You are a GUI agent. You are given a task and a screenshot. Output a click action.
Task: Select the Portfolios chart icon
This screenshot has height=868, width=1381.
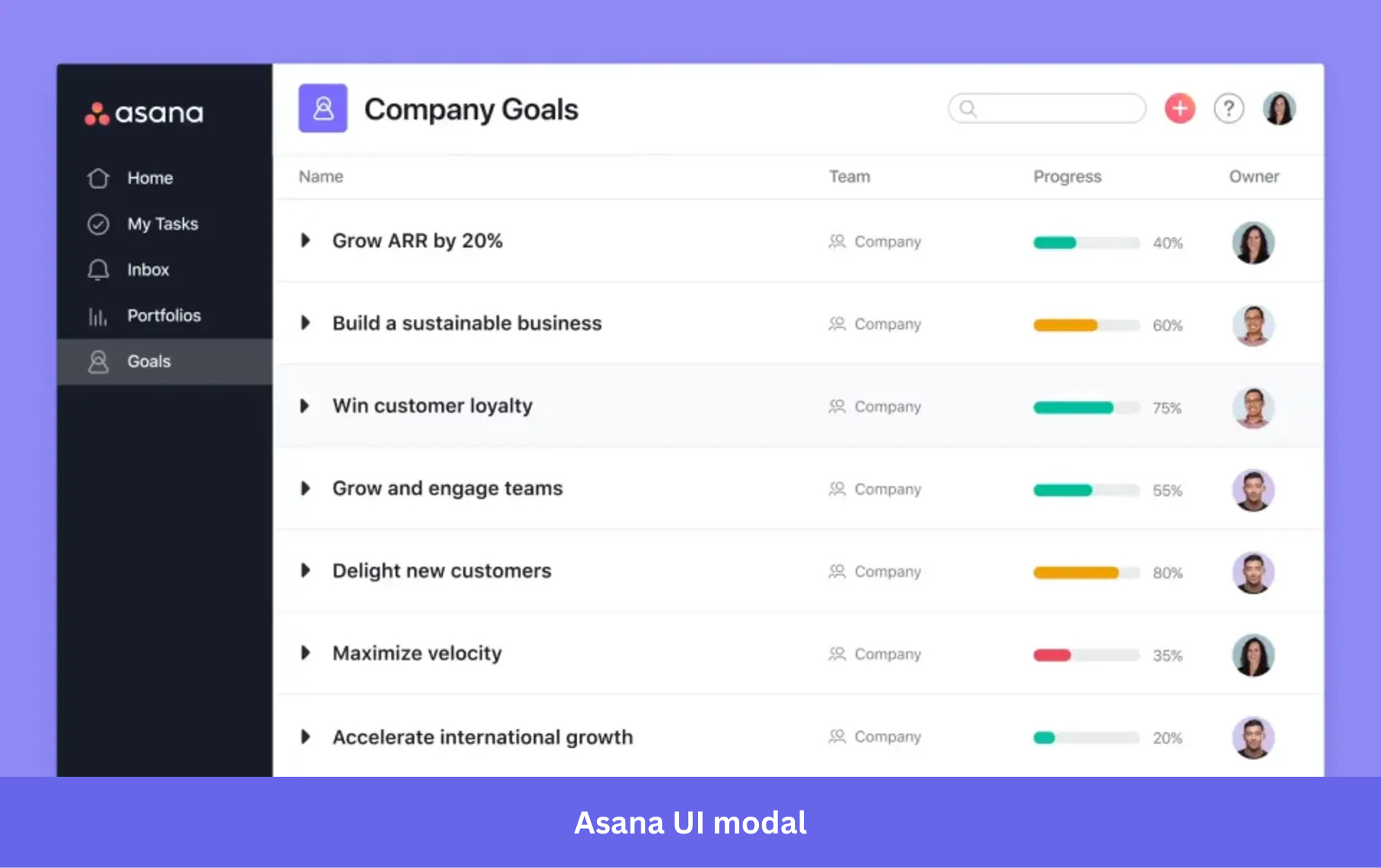tap(98, 315)
